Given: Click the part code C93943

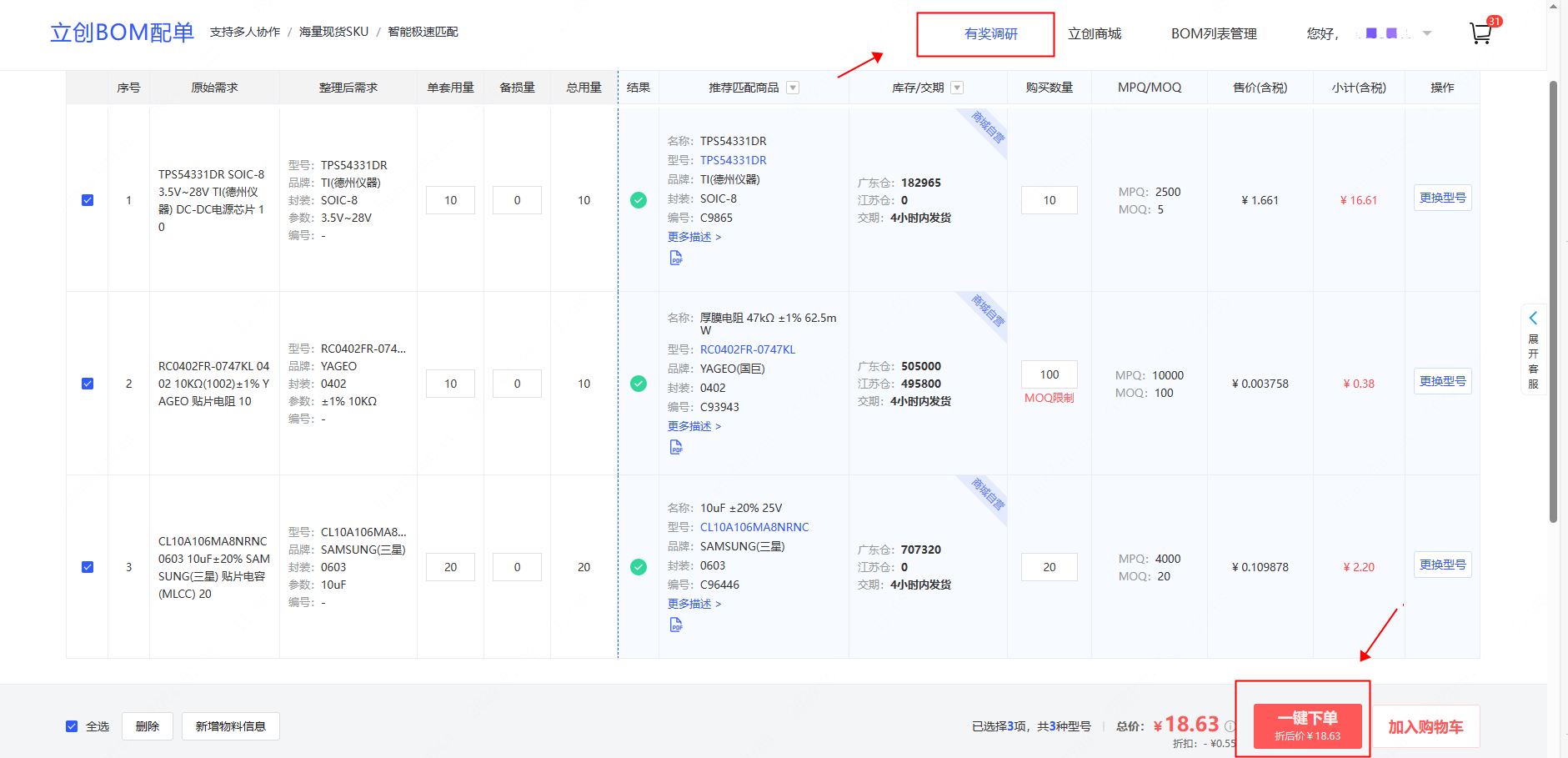Looking at the screenshot, I should point(719,407).
